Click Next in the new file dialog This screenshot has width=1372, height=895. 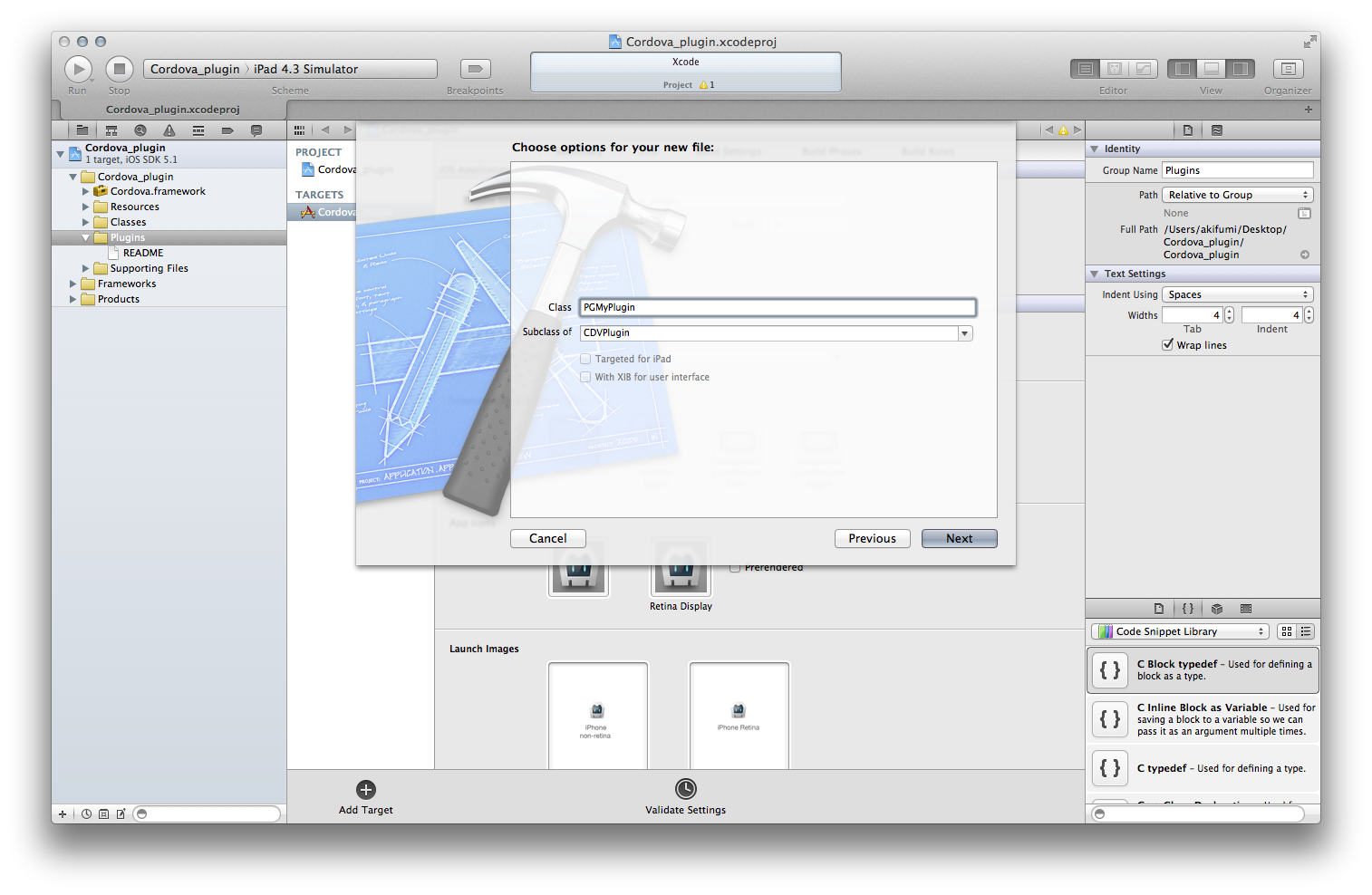click(959, 538)
